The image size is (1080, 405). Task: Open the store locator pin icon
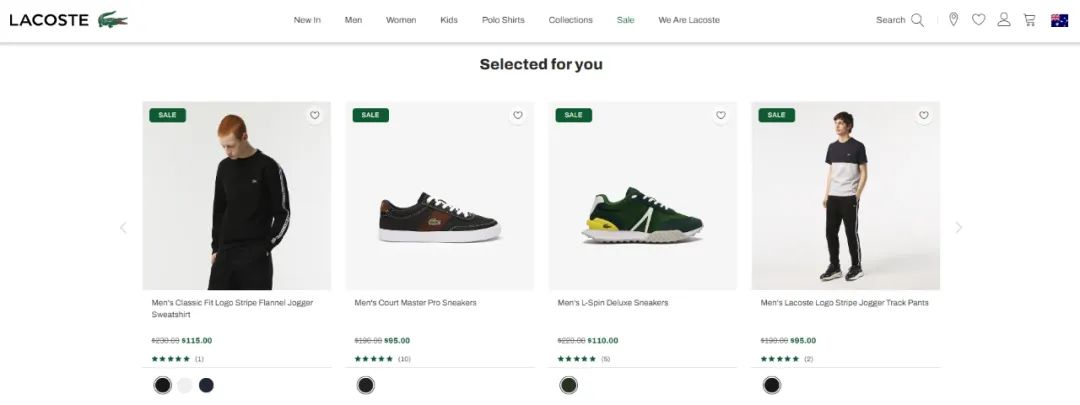coord(953,20)
